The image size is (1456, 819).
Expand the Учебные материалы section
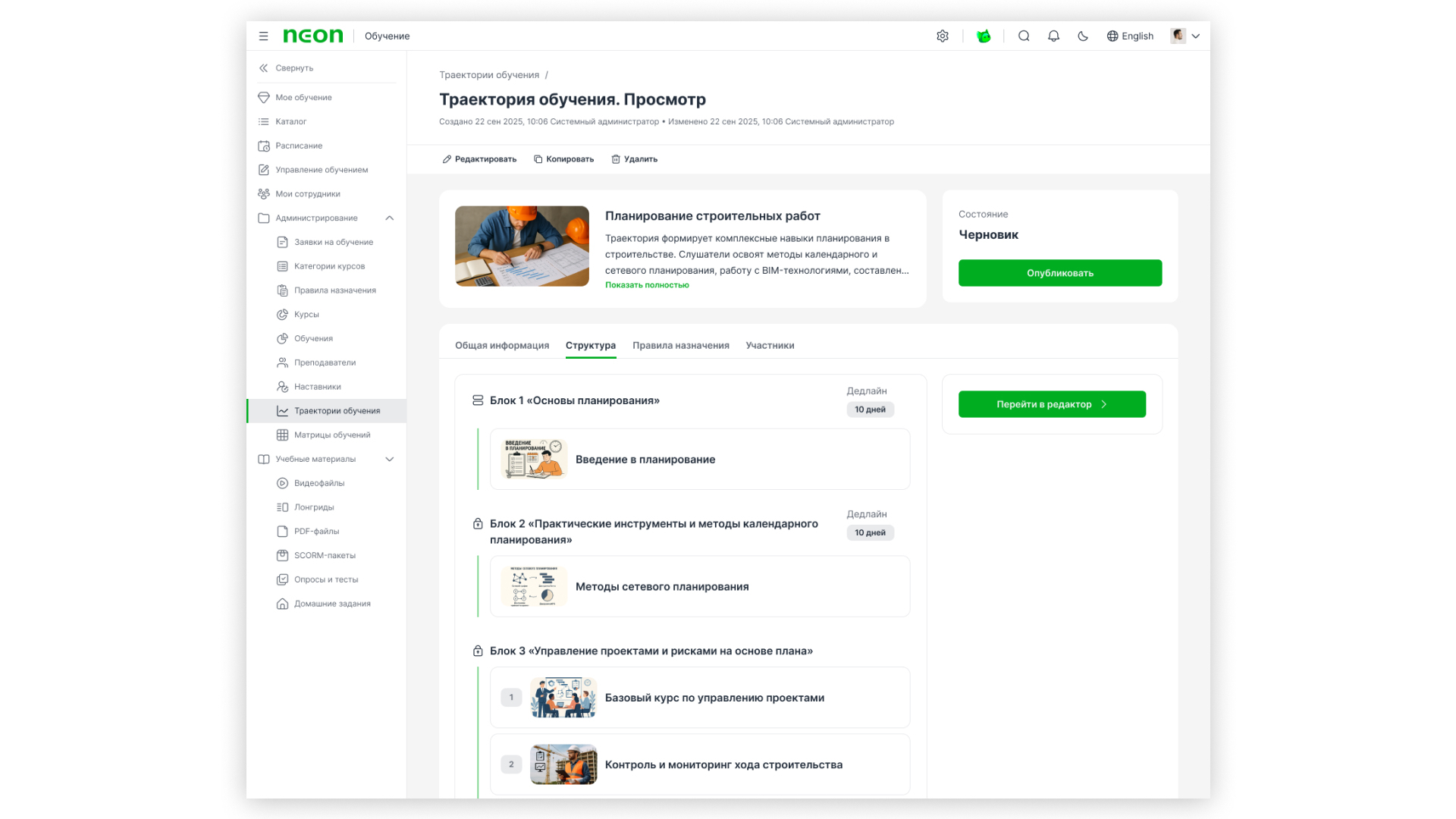389,460
